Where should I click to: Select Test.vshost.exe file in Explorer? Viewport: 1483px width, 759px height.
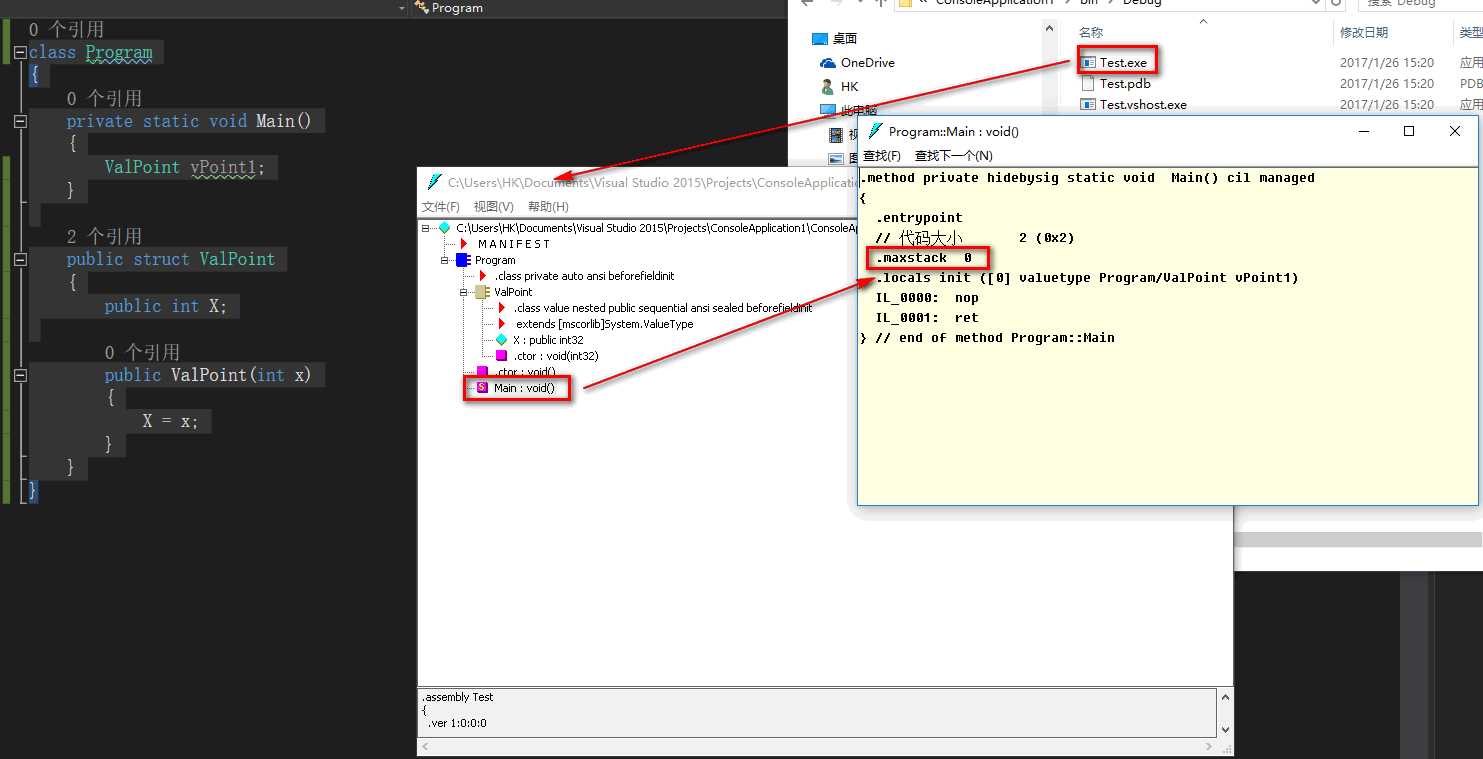(x=1143, y=104)
